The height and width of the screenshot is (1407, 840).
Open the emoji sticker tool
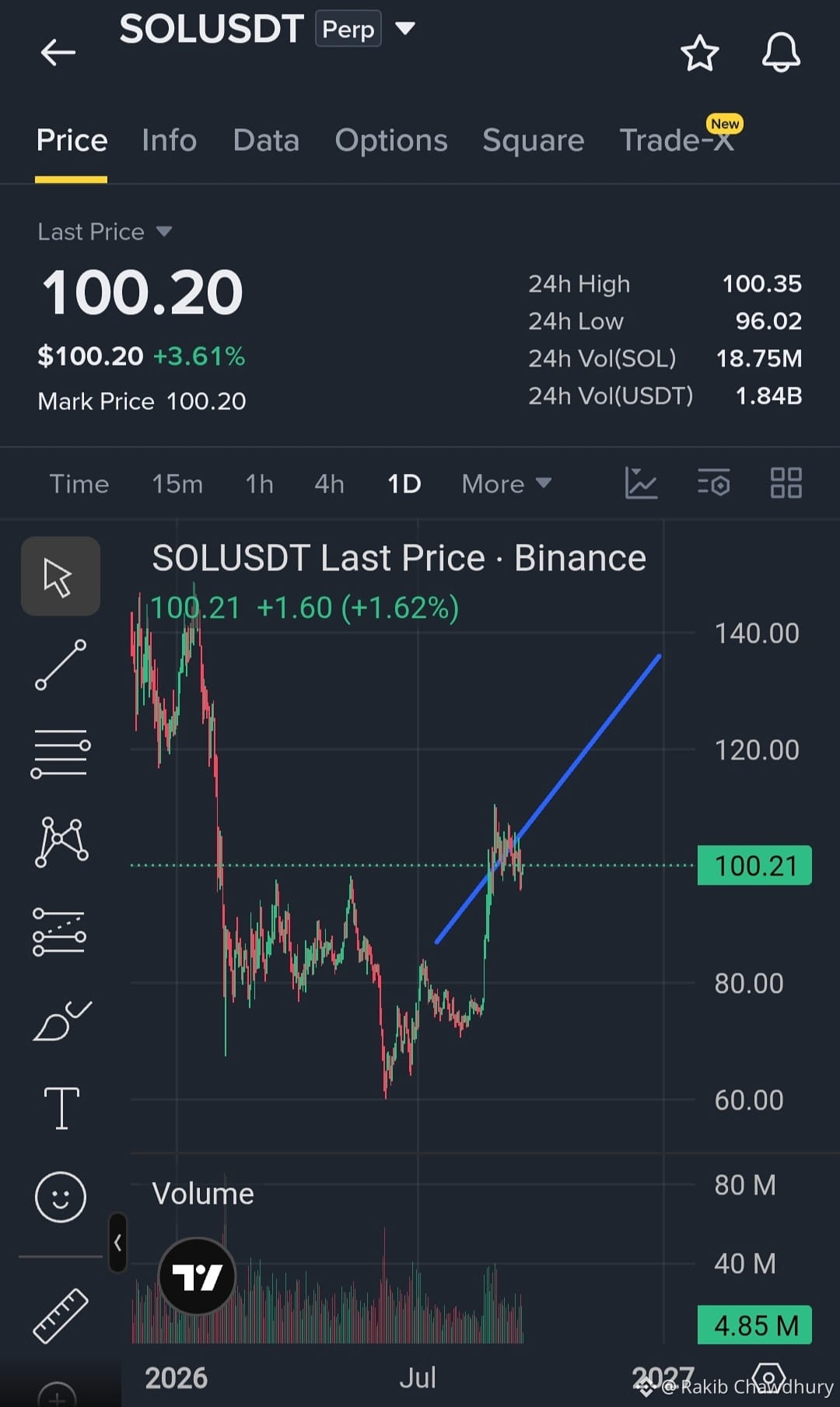[61, 1197]
